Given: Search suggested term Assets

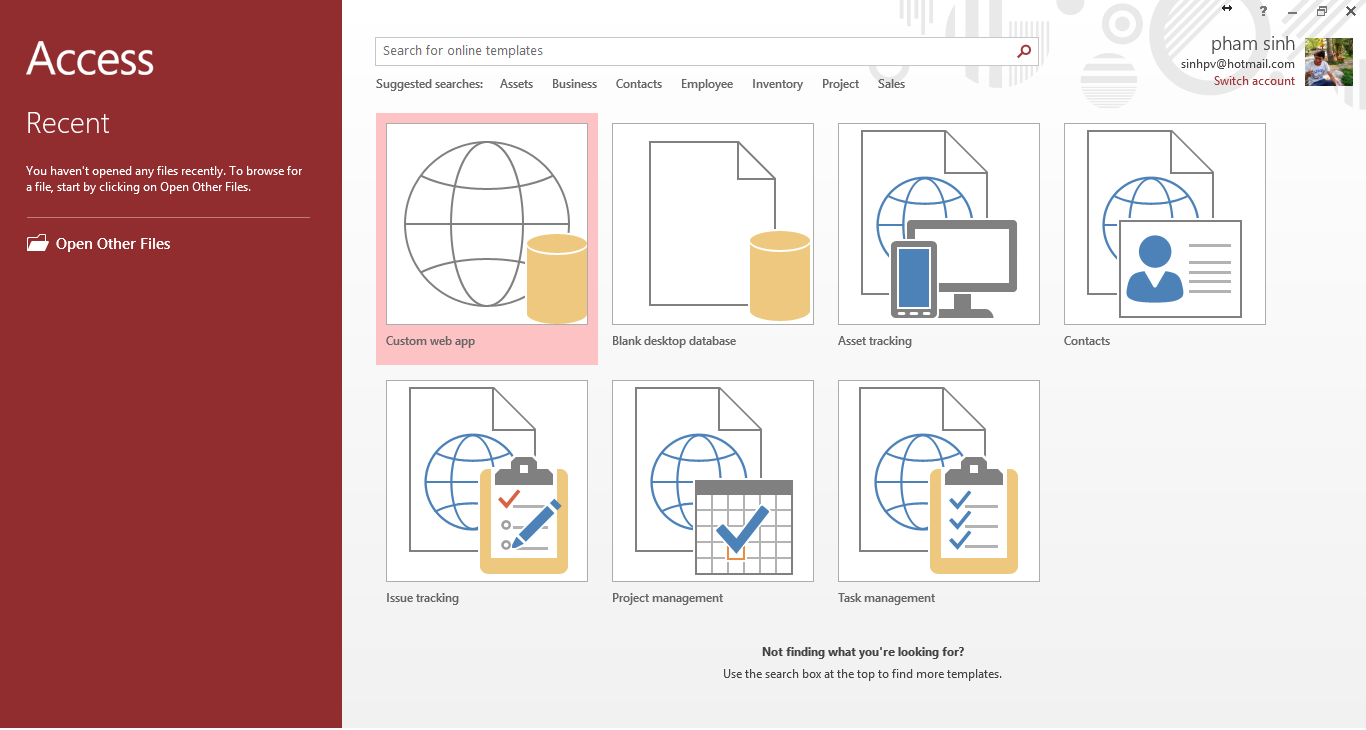Looking at the screenshot, I should 516,84.
